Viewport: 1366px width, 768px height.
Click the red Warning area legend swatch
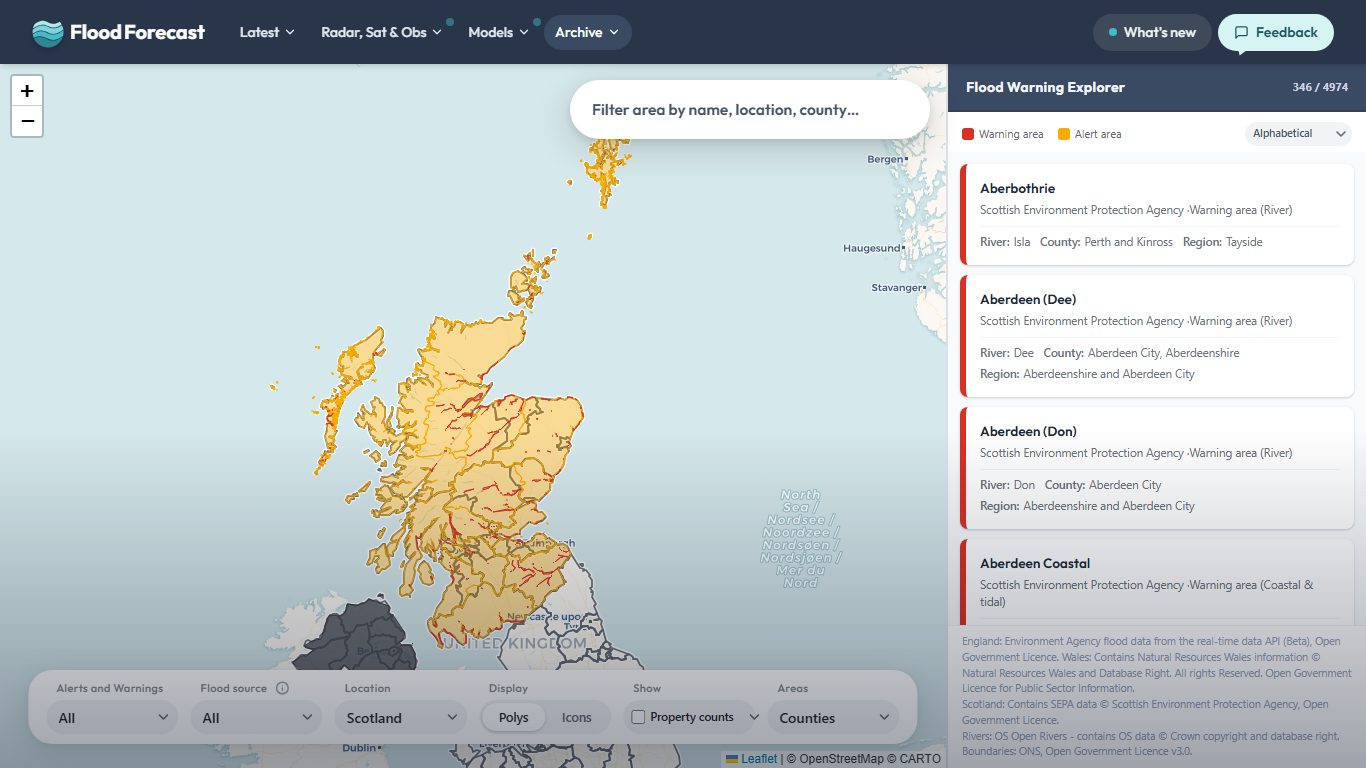(x=968, y=134)
